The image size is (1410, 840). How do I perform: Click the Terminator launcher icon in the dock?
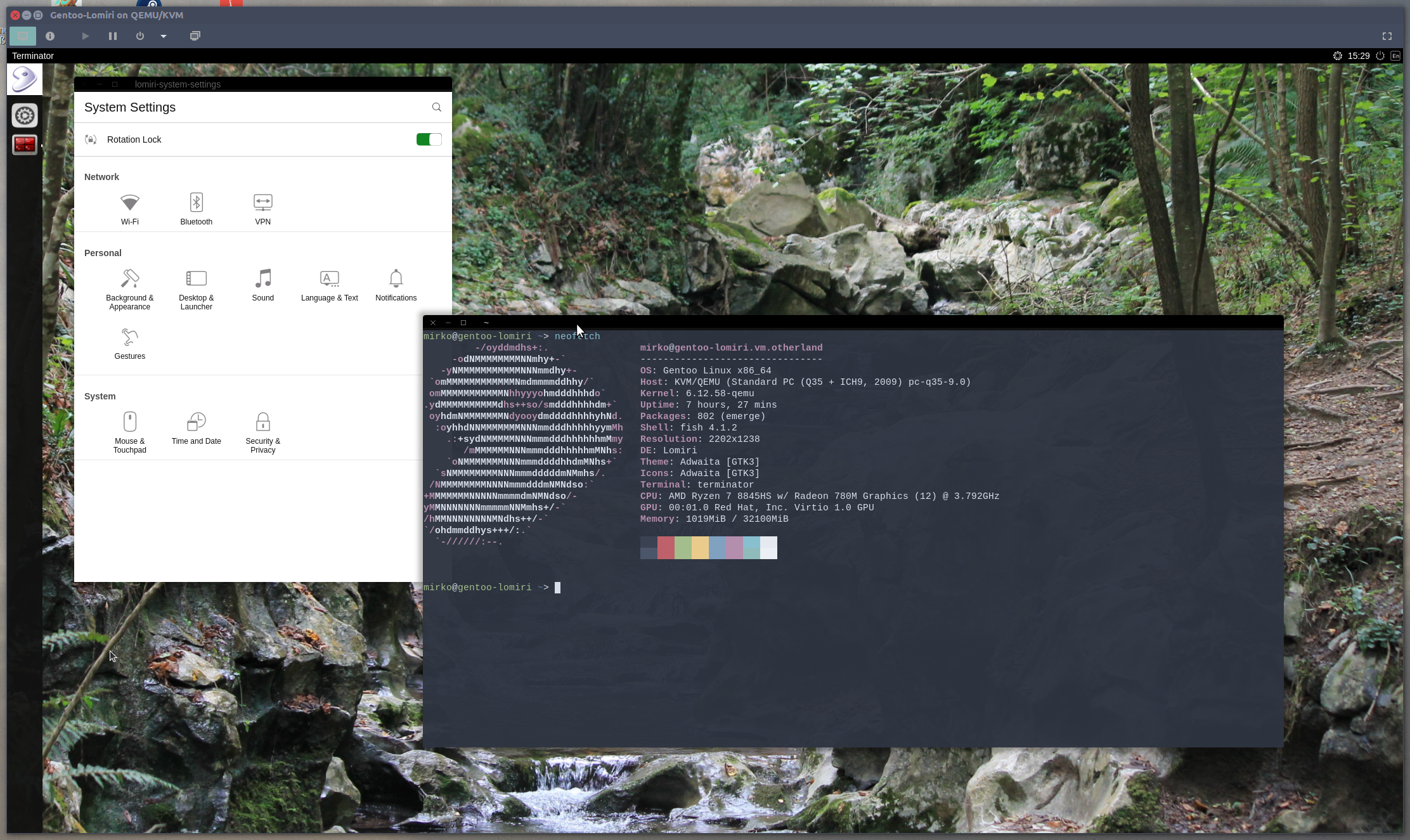click(x=25, y=145)
